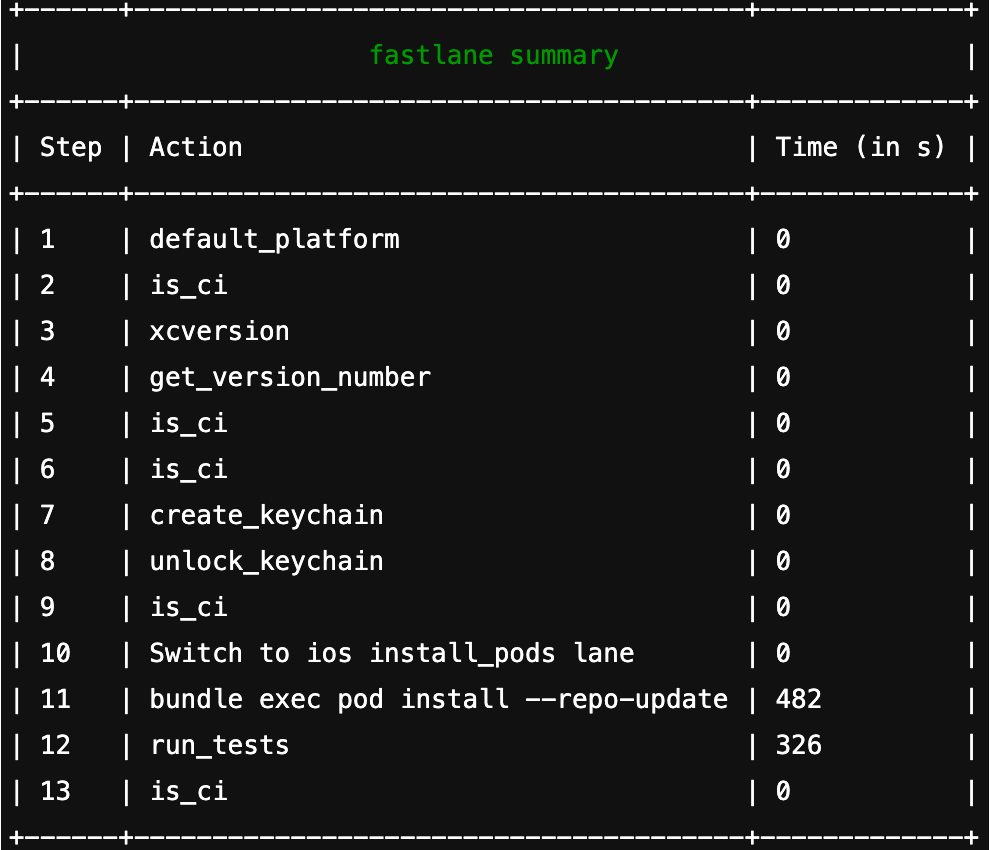Click the 326 seconds time value

[x=798, y=745]
